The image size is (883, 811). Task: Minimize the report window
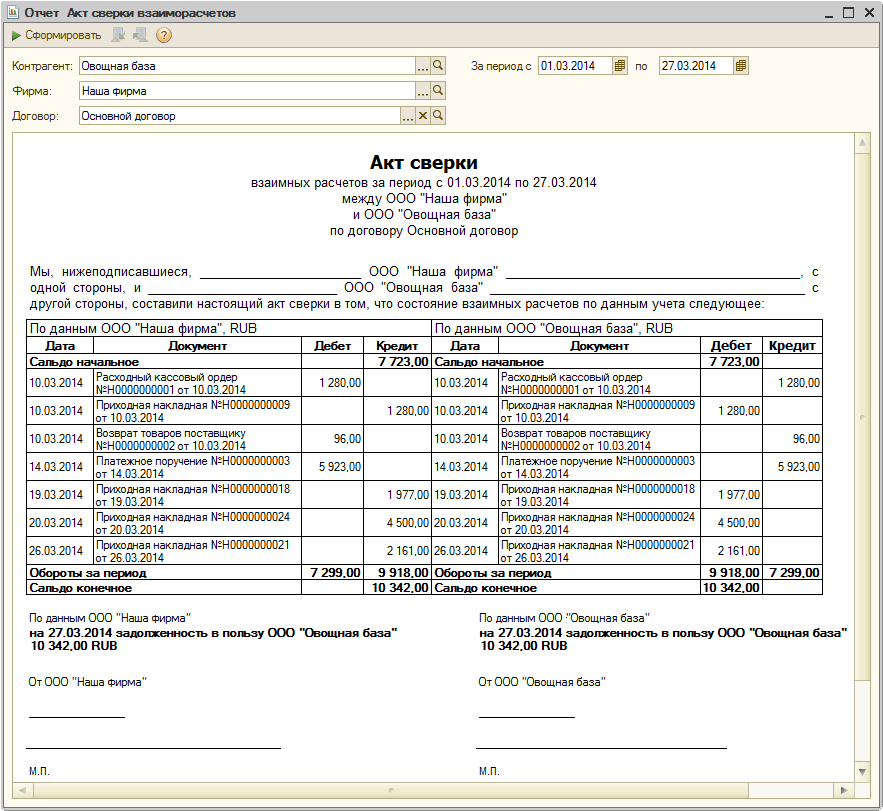pos(828,14)
